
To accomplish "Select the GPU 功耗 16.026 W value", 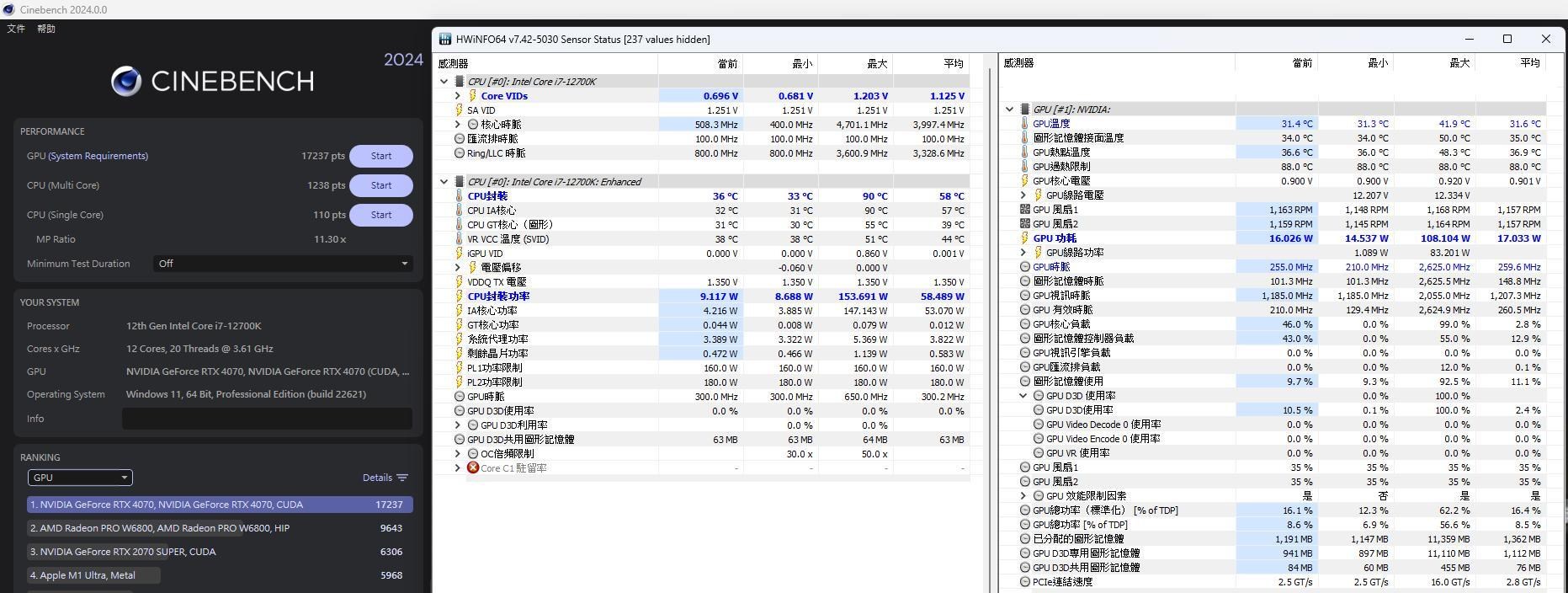I will coord(1290,238).
